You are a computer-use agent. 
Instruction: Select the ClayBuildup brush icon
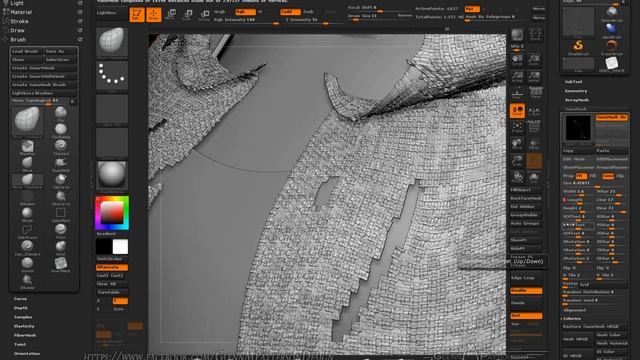61,130
